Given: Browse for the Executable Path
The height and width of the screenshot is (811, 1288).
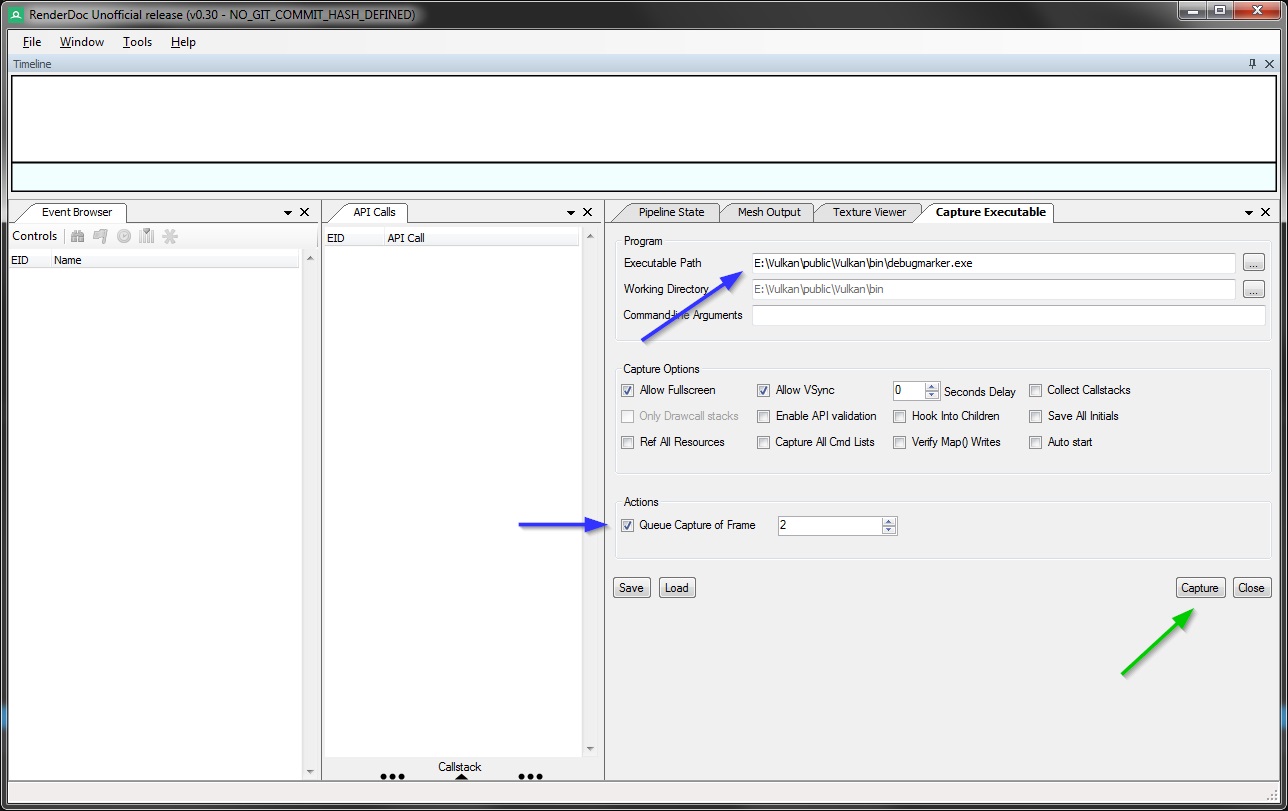Looking at the screenshot, I should [x=1254, y=263].
